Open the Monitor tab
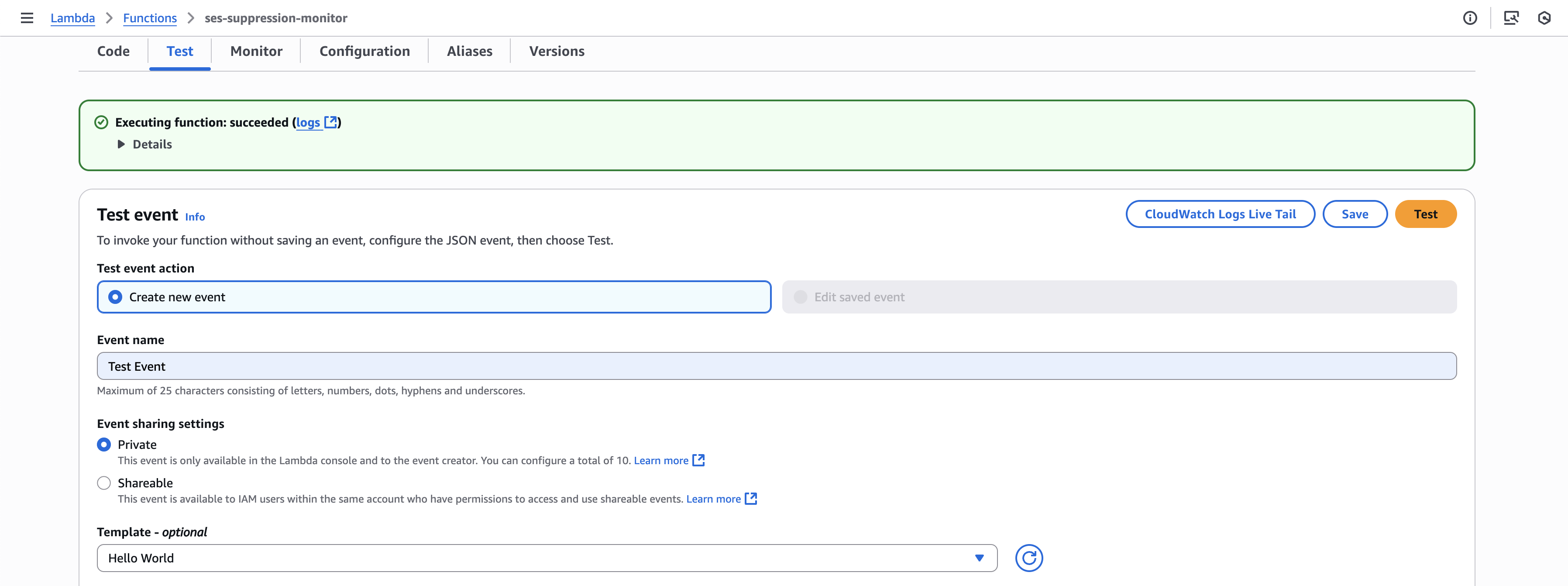 pos(256,51)
